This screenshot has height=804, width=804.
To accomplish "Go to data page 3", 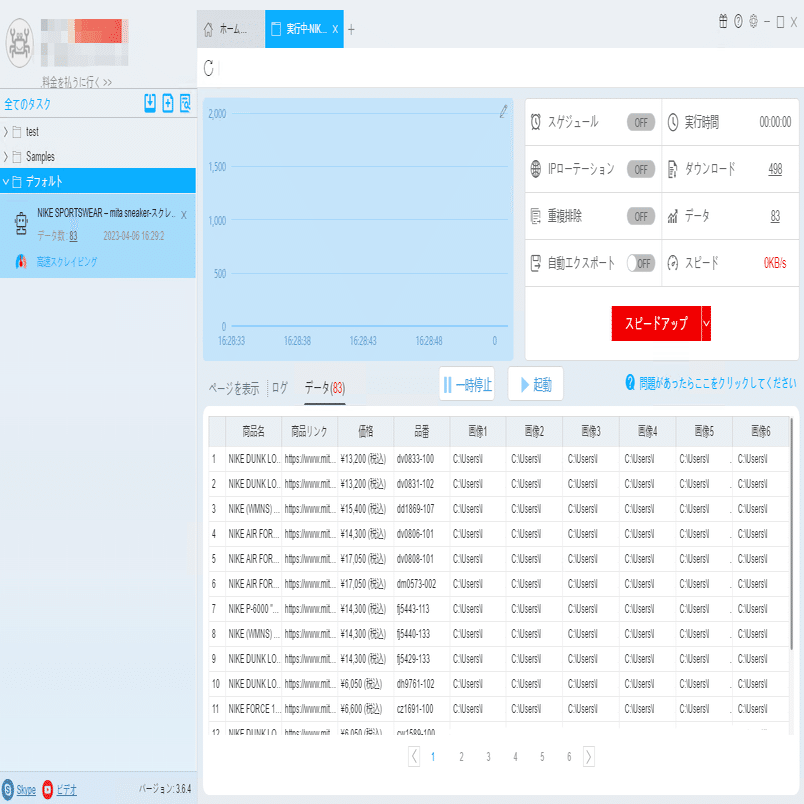I will point(488,757).
